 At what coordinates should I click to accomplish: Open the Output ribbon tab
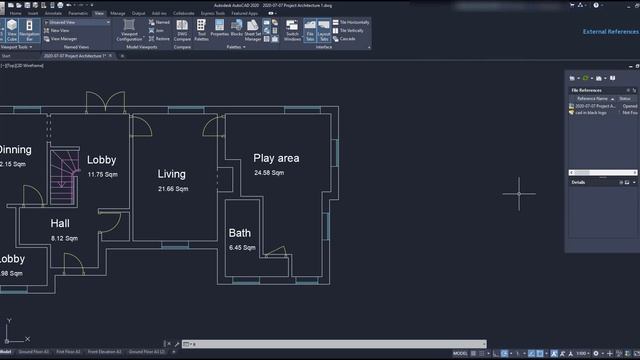(x=138, y=13)
